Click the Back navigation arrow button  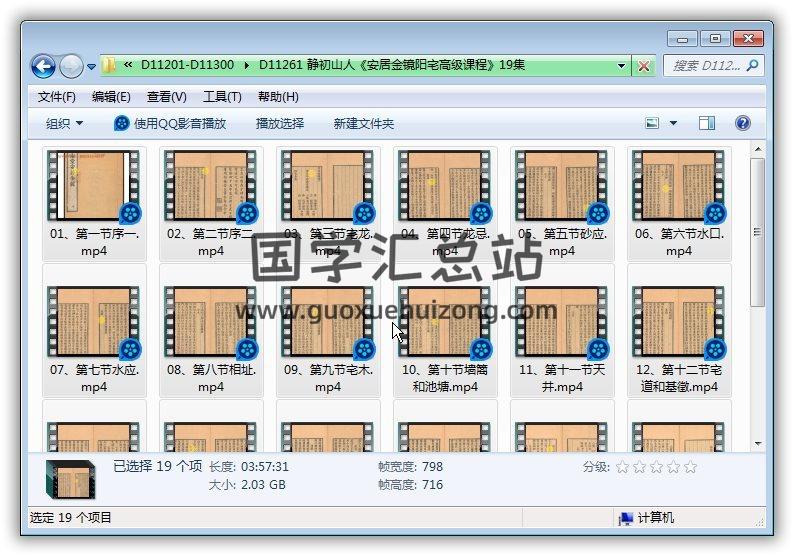coord(44,66)
